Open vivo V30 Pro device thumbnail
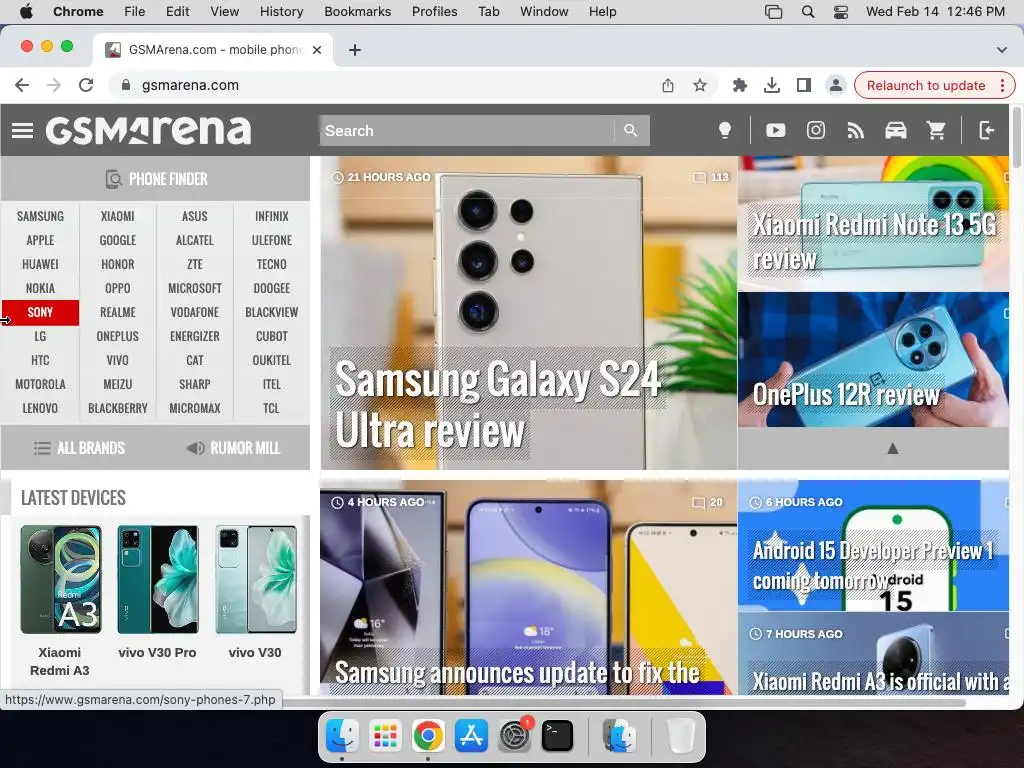The height and width of the screenshot is (768, 1024). 157,579
